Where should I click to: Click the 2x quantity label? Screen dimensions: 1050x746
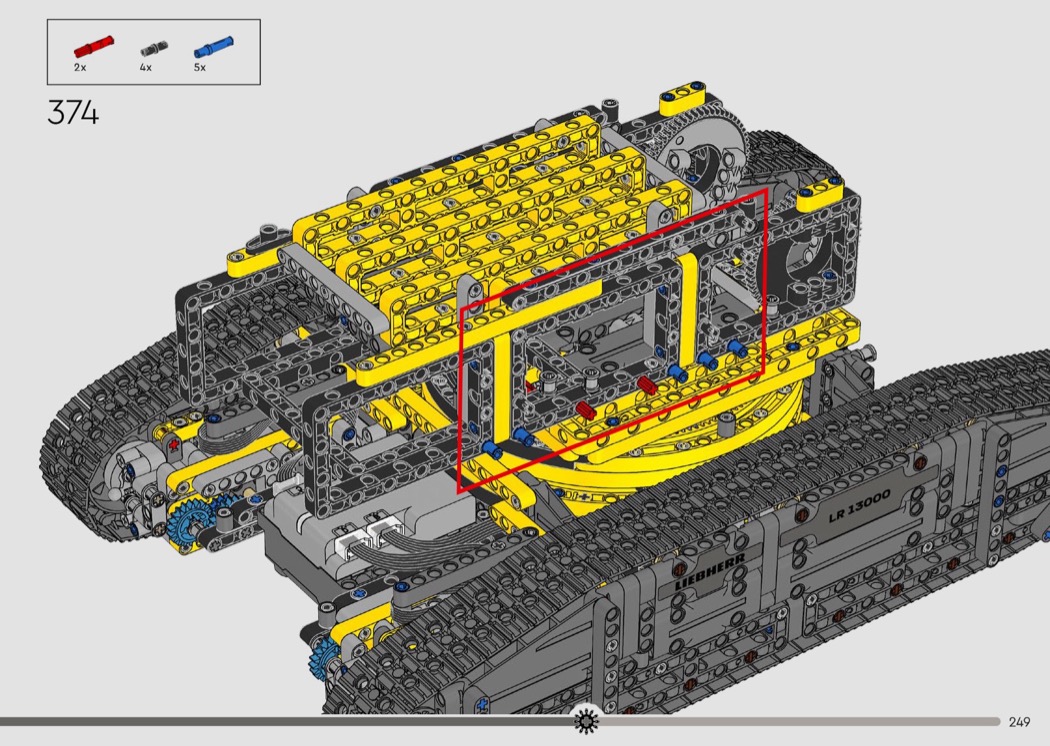click(80, 68)
